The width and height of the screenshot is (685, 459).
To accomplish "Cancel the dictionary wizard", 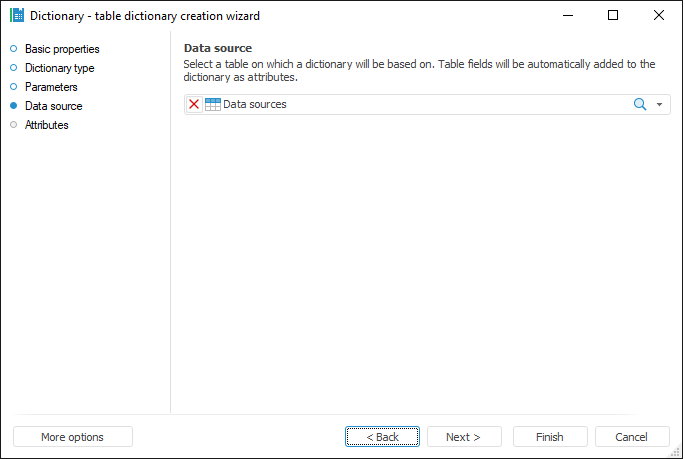I will coord(631,437).
